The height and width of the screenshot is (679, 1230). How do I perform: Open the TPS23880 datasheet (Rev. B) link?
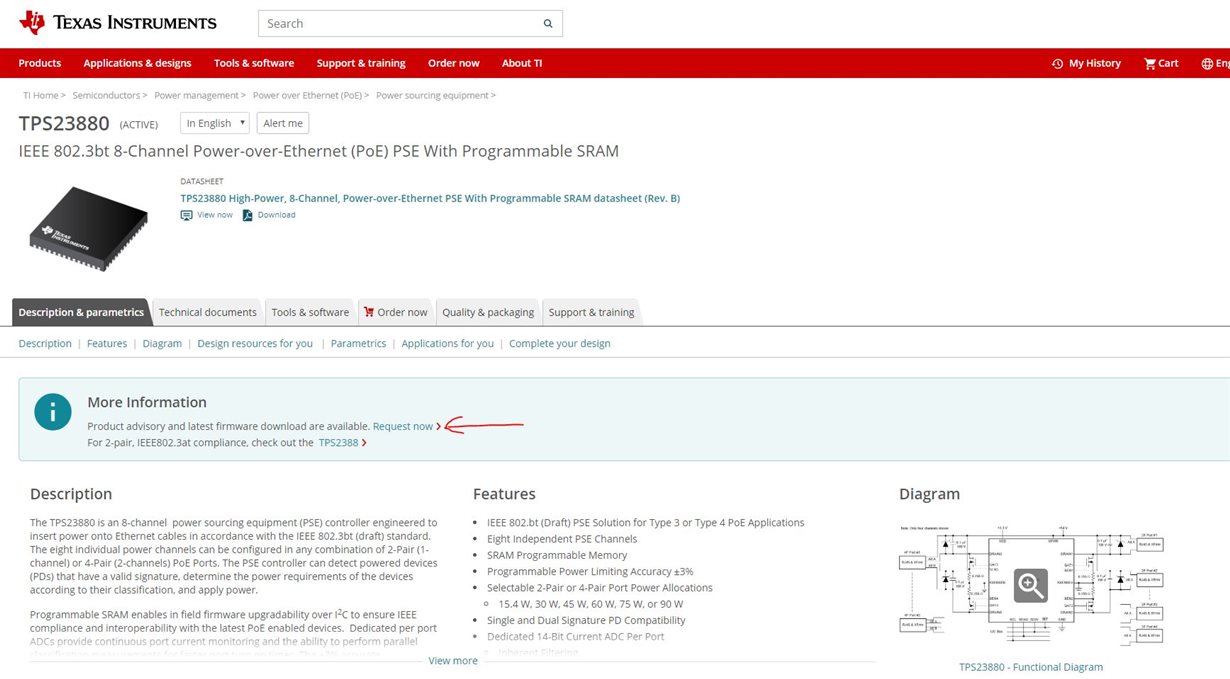point(430,198)
